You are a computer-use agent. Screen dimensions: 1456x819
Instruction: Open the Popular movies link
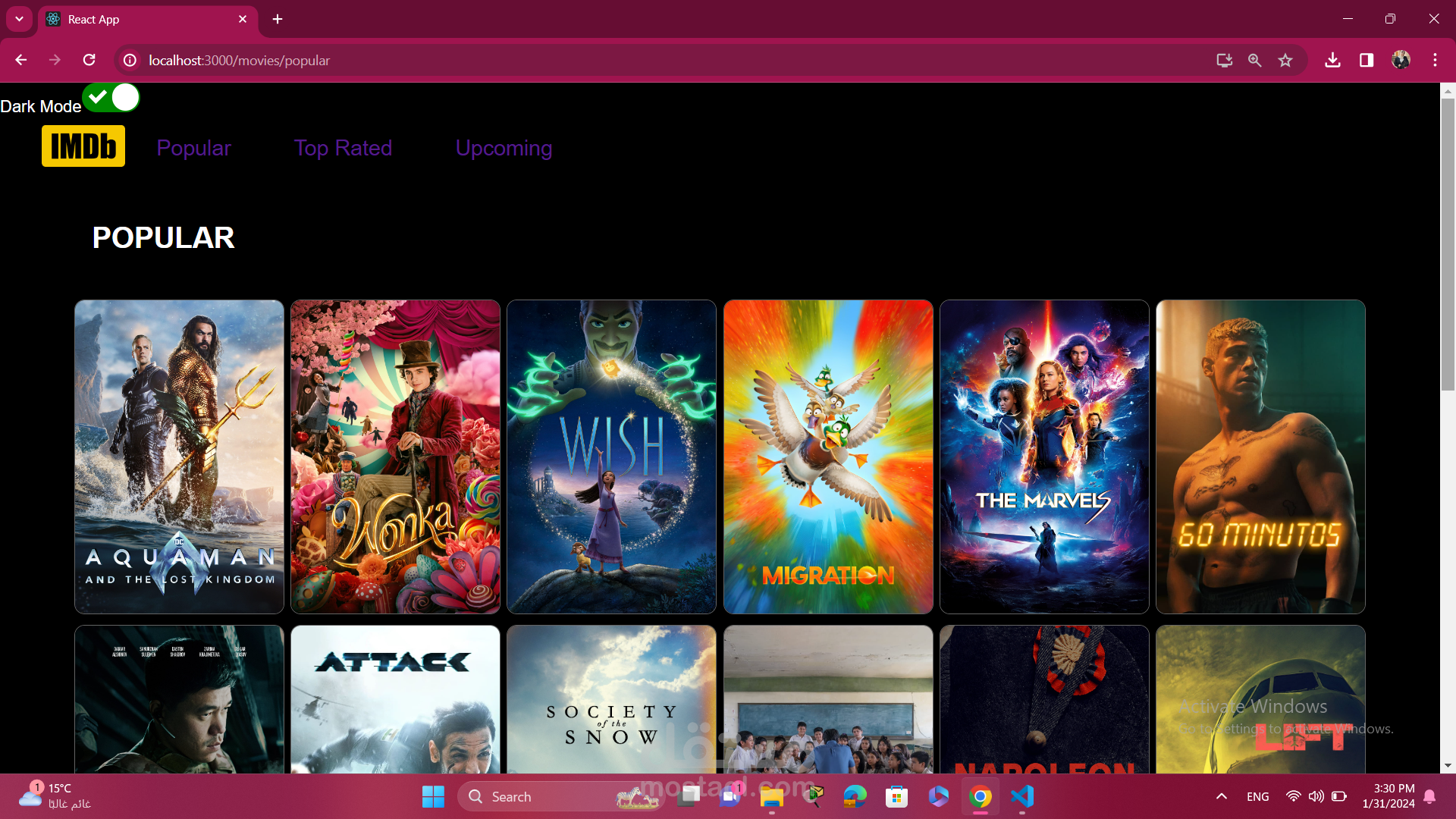pos(193,148)
